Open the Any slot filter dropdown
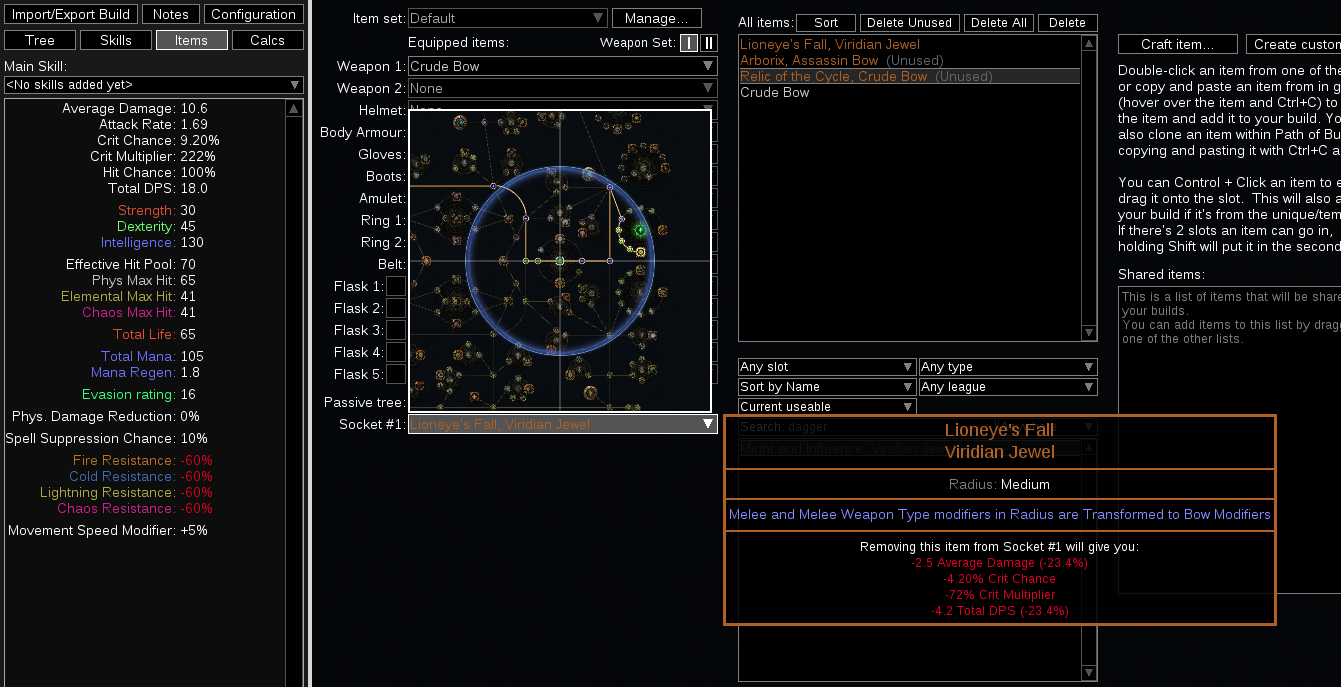1341x687 pixels. [x=827, y=367]
